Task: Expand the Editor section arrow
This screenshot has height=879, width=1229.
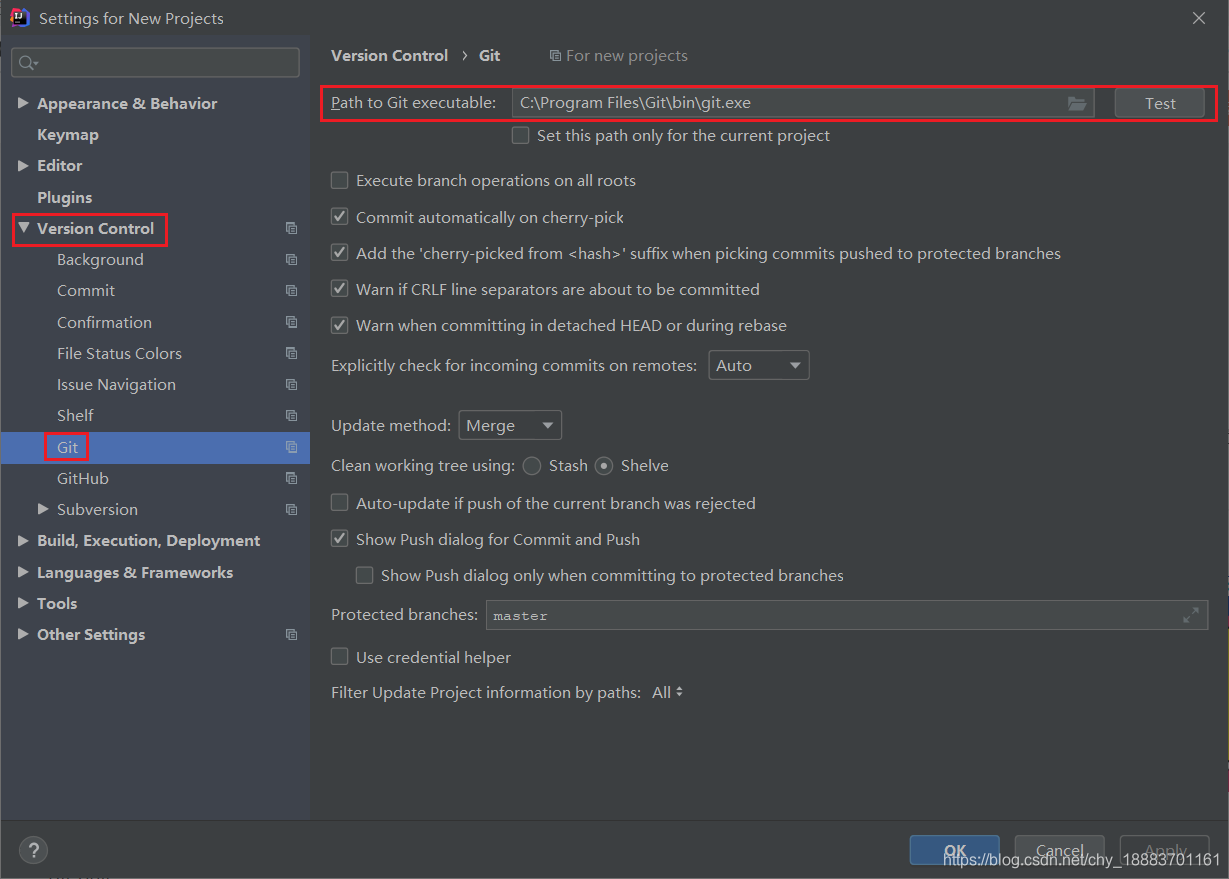Action: click(x=23, y=165)
